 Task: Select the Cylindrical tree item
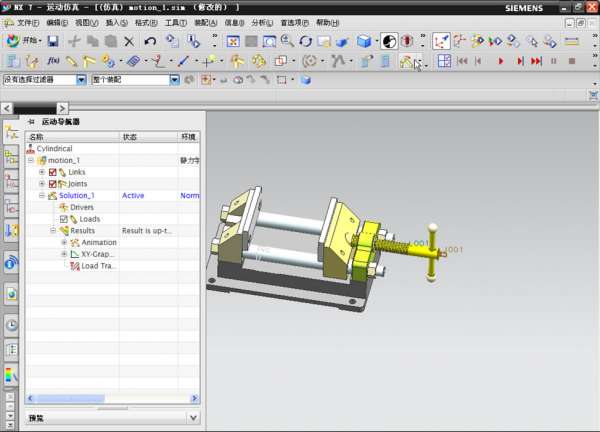point(54,148)
